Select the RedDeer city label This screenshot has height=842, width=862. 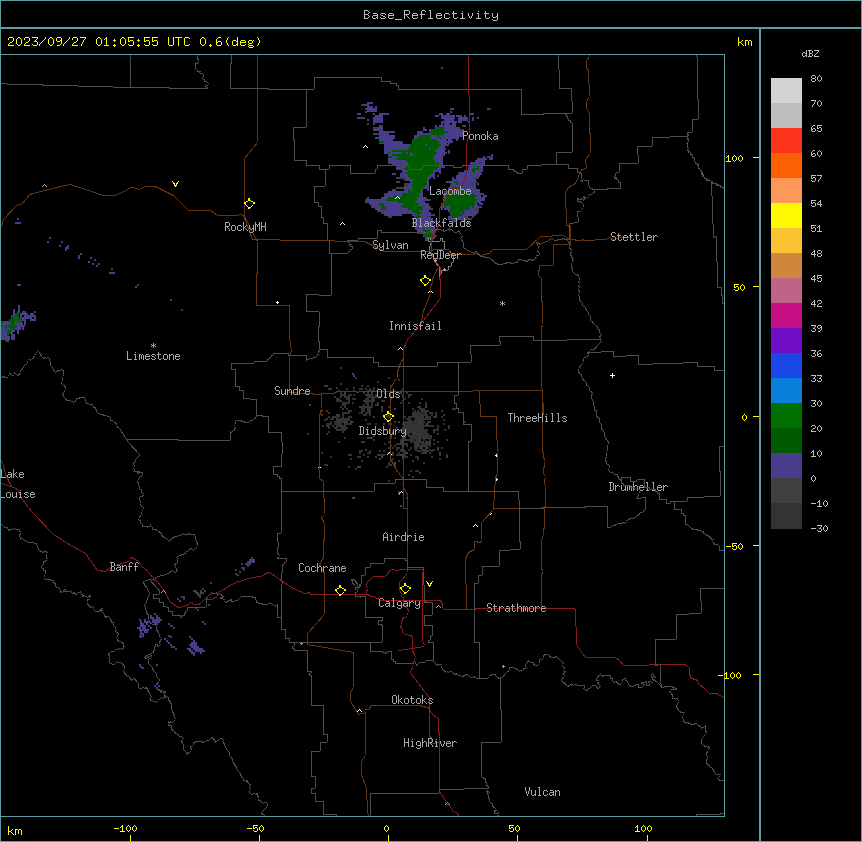[x=440, y=255]
